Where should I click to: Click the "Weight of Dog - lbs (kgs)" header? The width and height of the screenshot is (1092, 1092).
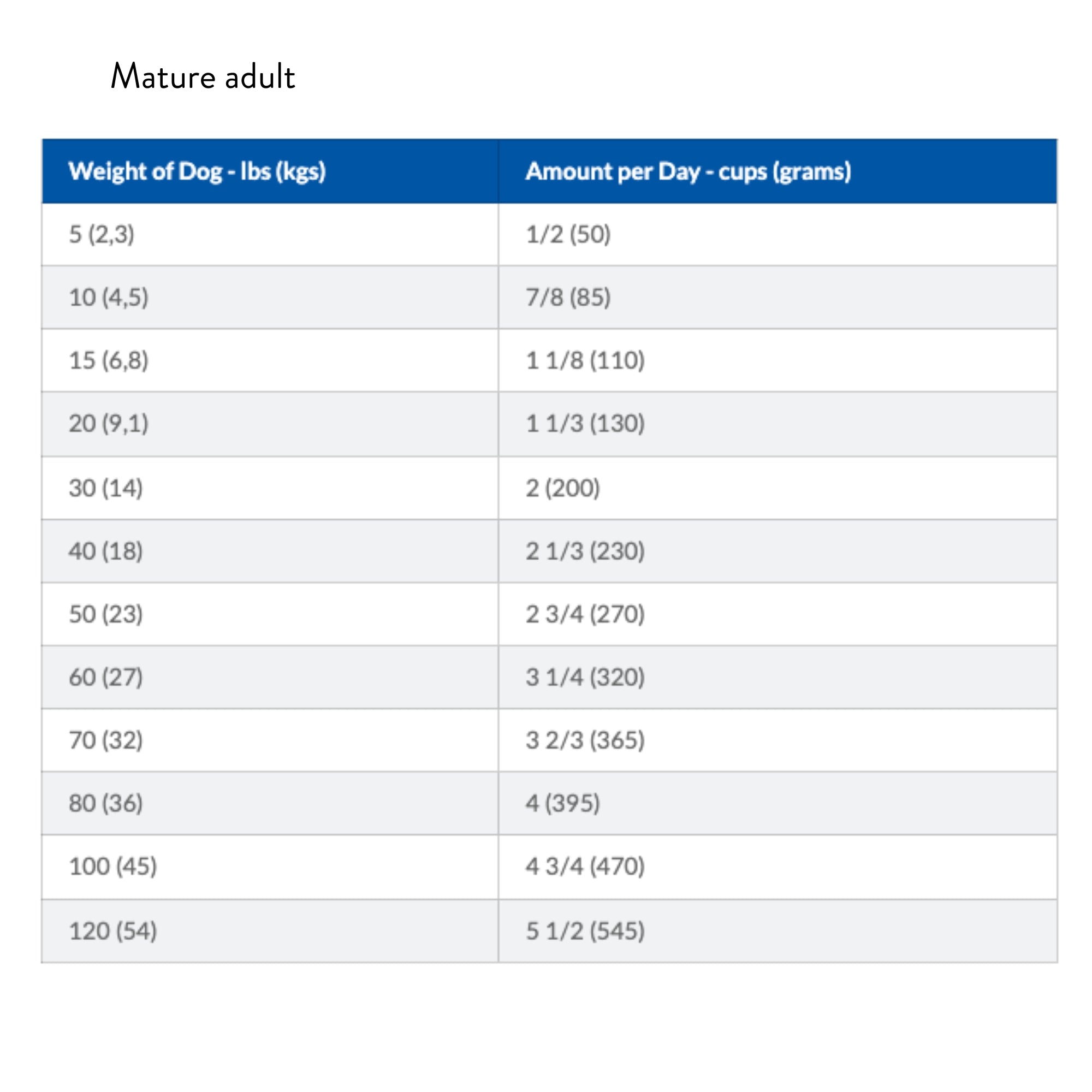(197, 171)
